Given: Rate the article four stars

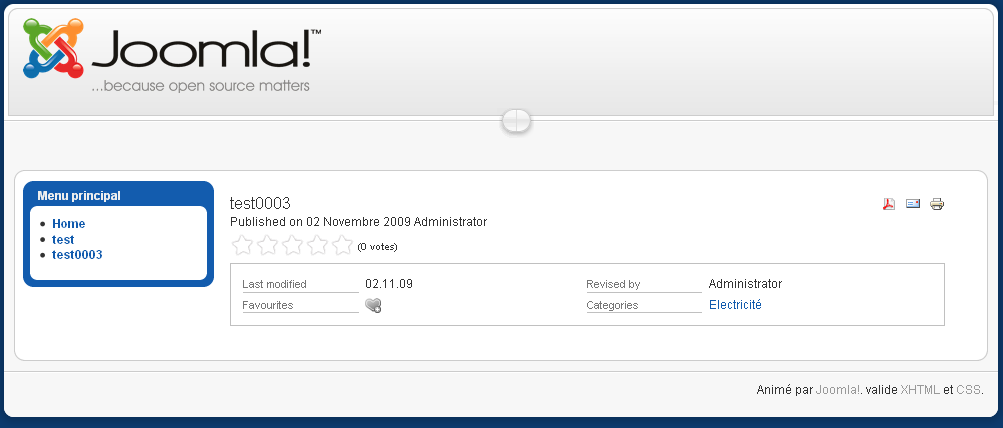Looking at the screenshot, I should coord(317,245).
